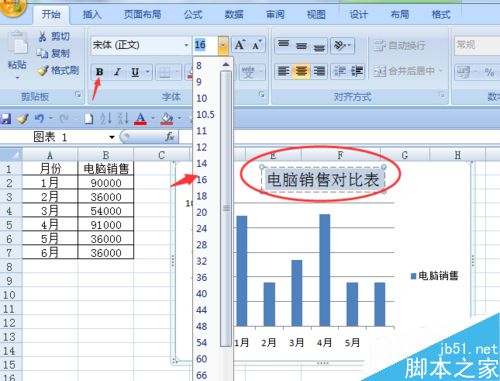Select the 电脑销售对比表 chart title
This screenshot has height=381, width=500.
[x=323, y=180]
